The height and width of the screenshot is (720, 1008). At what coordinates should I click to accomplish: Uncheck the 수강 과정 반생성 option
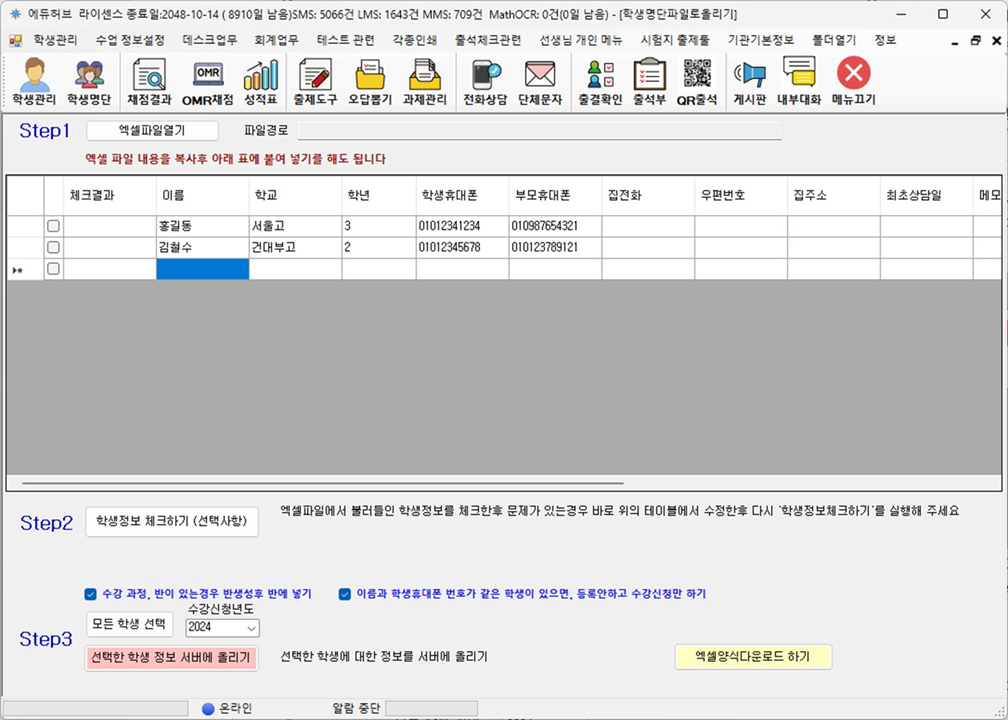click(x=91, y=593)
